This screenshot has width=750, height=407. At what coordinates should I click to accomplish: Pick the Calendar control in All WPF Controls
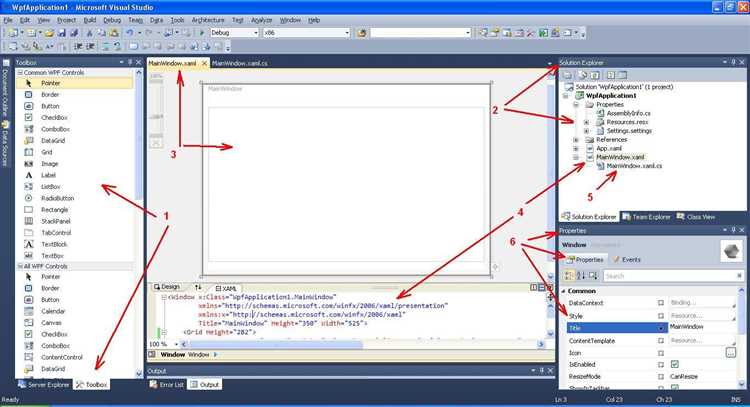75,311
